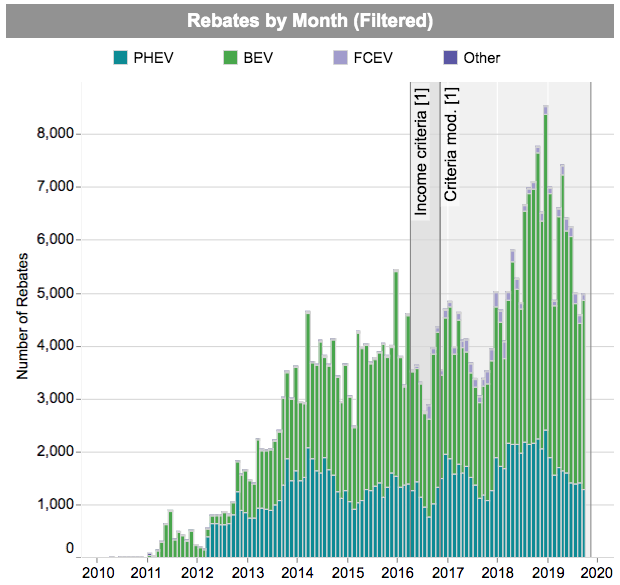Click the bar spiking above 5,000 before 2016
Image resolution: width=620 pixels, height=585 pixels.
click(396, 413)
